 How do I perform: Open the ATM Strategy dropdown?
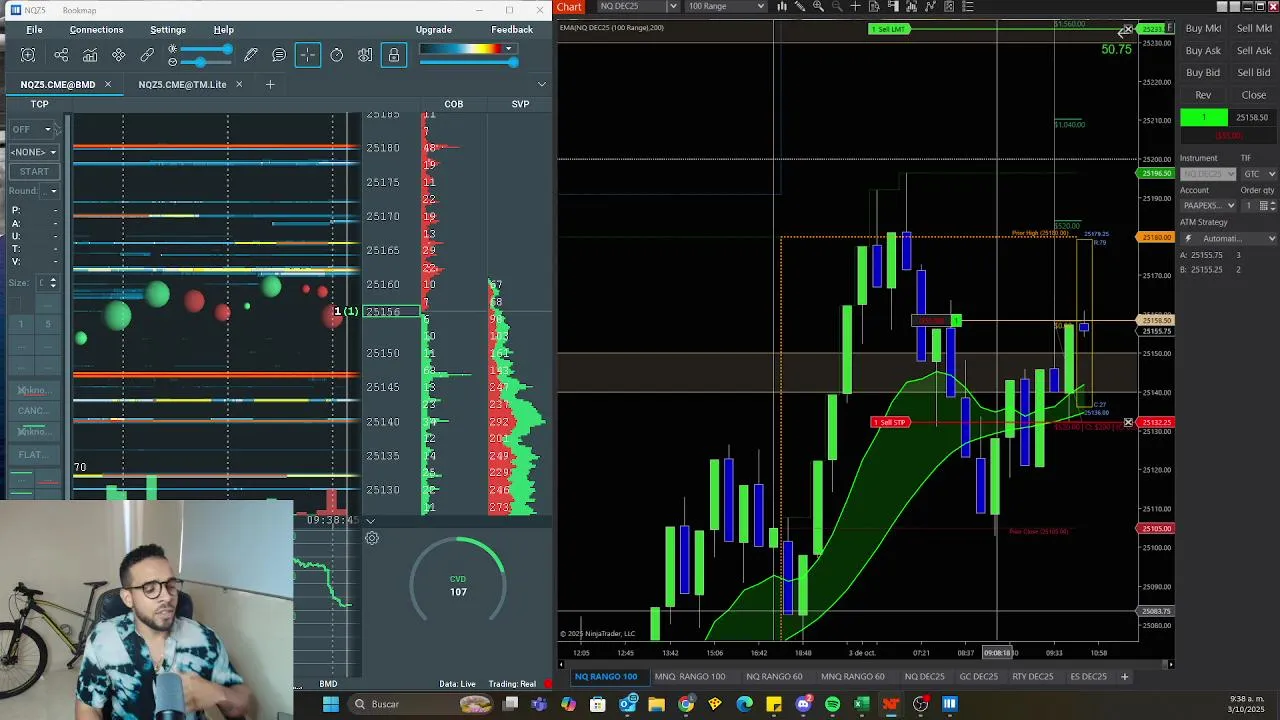tap(1229, 239)
